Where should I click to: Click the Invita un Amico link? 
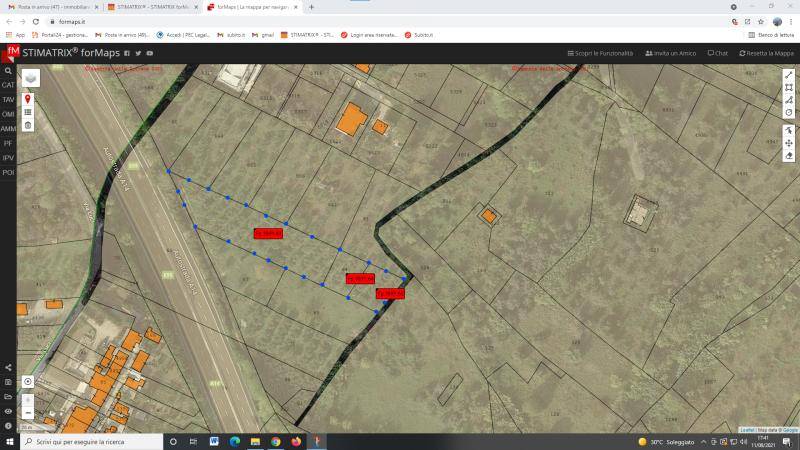[670, 53]
